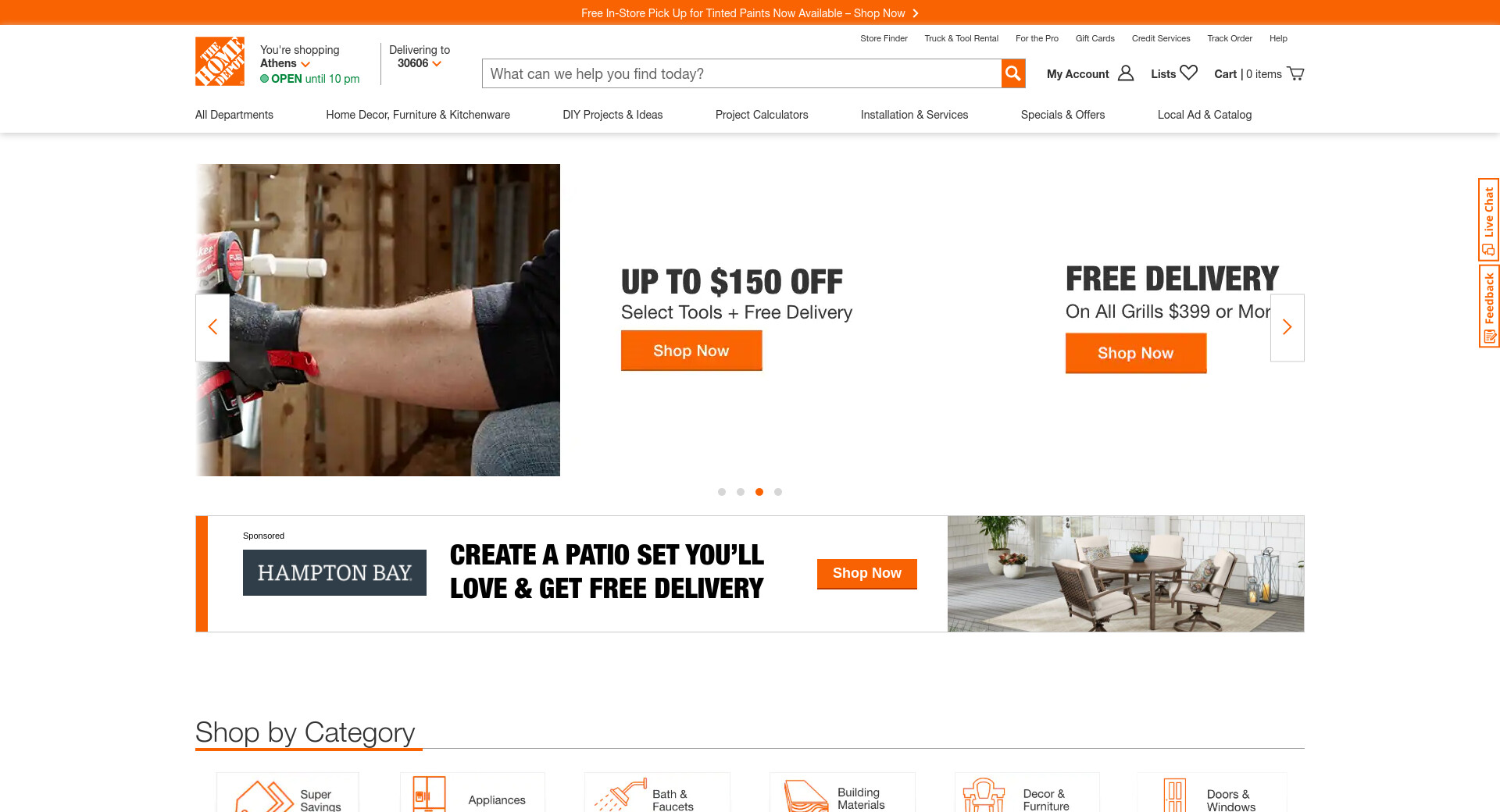Open the Store Finder link
The width and height of the screenshot is (1500, 812).
coord(884,38)
